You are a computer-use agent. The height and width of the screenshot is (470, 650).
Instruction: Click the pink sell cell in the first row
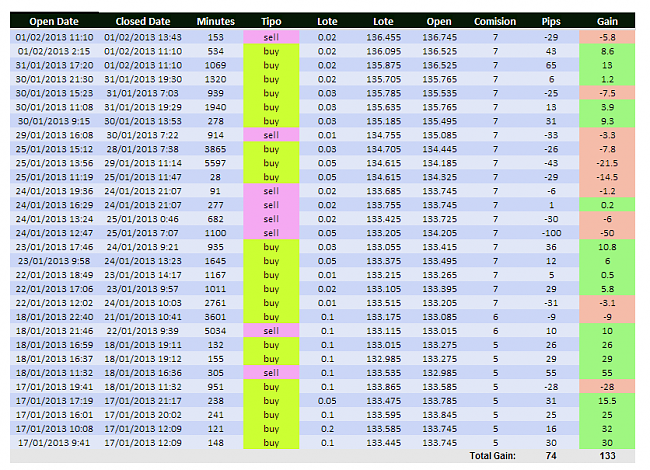[271, 36]
